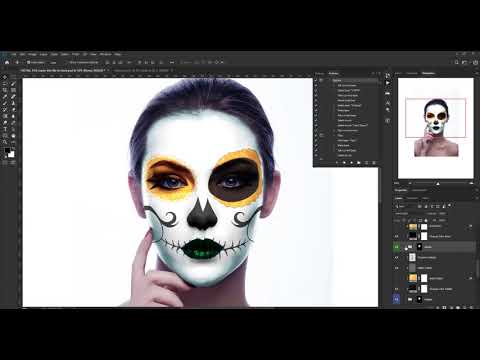Toggle layer filtering switch in Layers panel
The image size is (480, 360).
click(450, 205)
